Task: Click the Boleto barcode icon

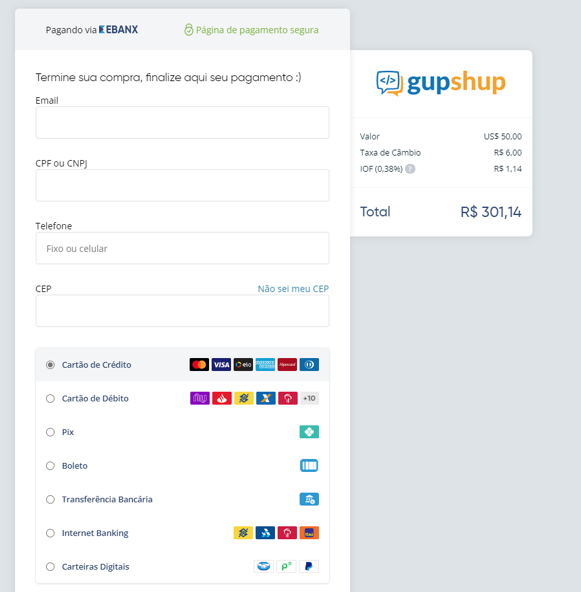Action: (309, 466)
